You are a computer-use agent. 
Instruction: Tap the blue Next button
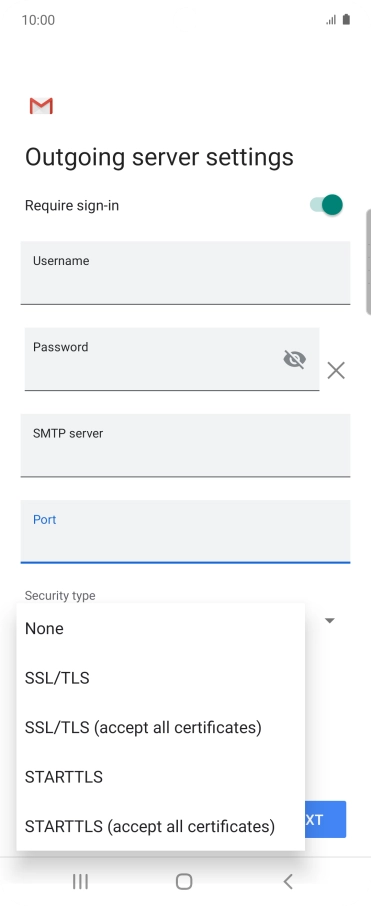[x=325, y=819]
